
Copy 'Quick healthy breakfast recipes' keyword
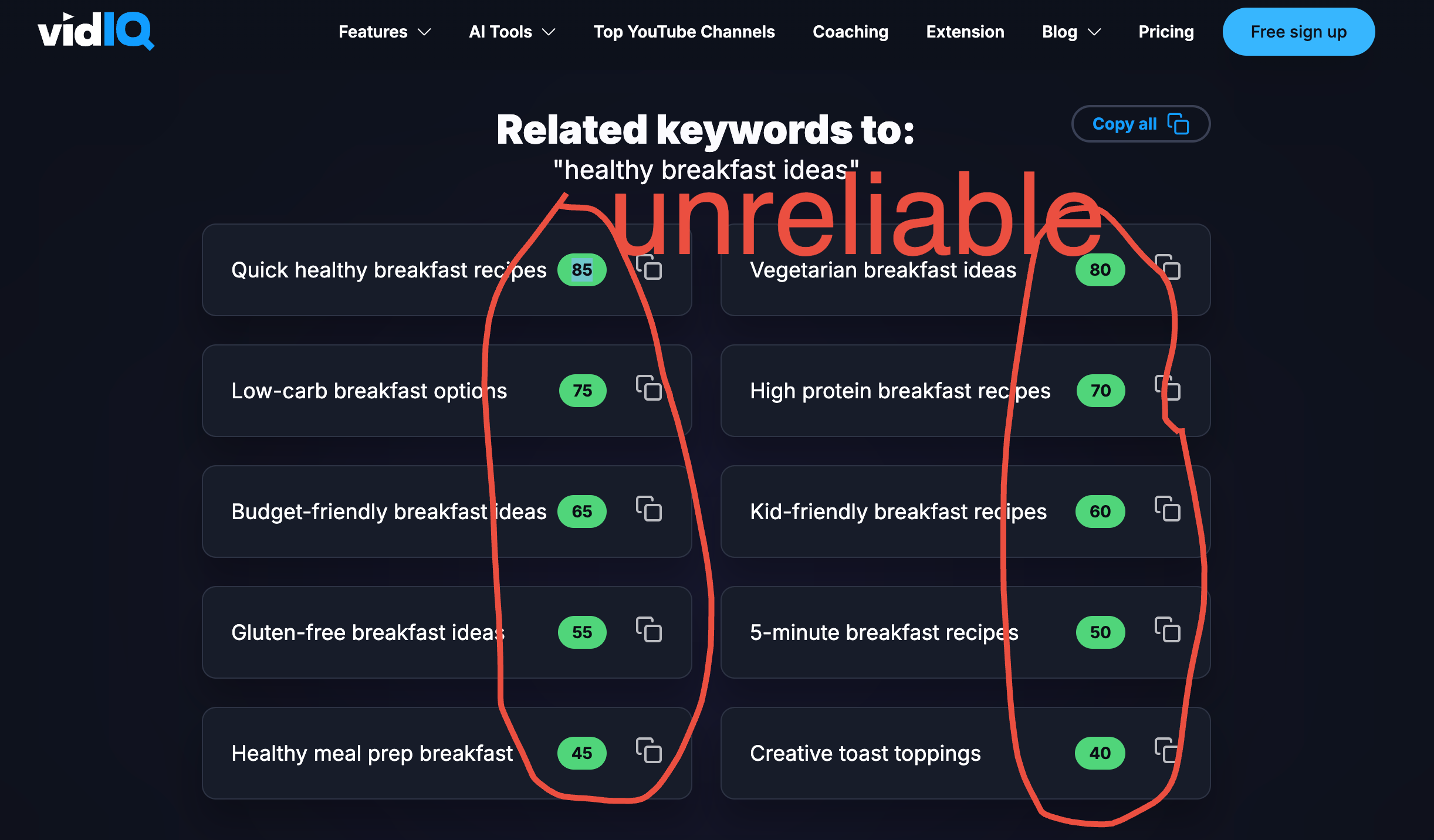(x=649, y=269)
